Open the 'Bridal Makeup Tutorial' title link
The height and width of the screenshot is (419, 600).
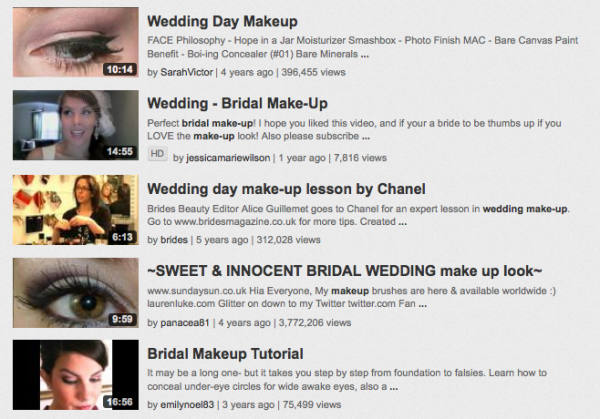(225, 354)
